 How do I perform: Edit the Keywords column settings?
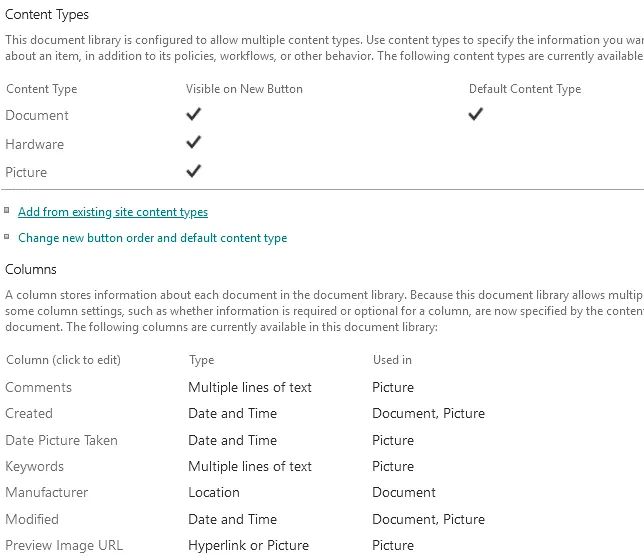click(x=34, y=466)
